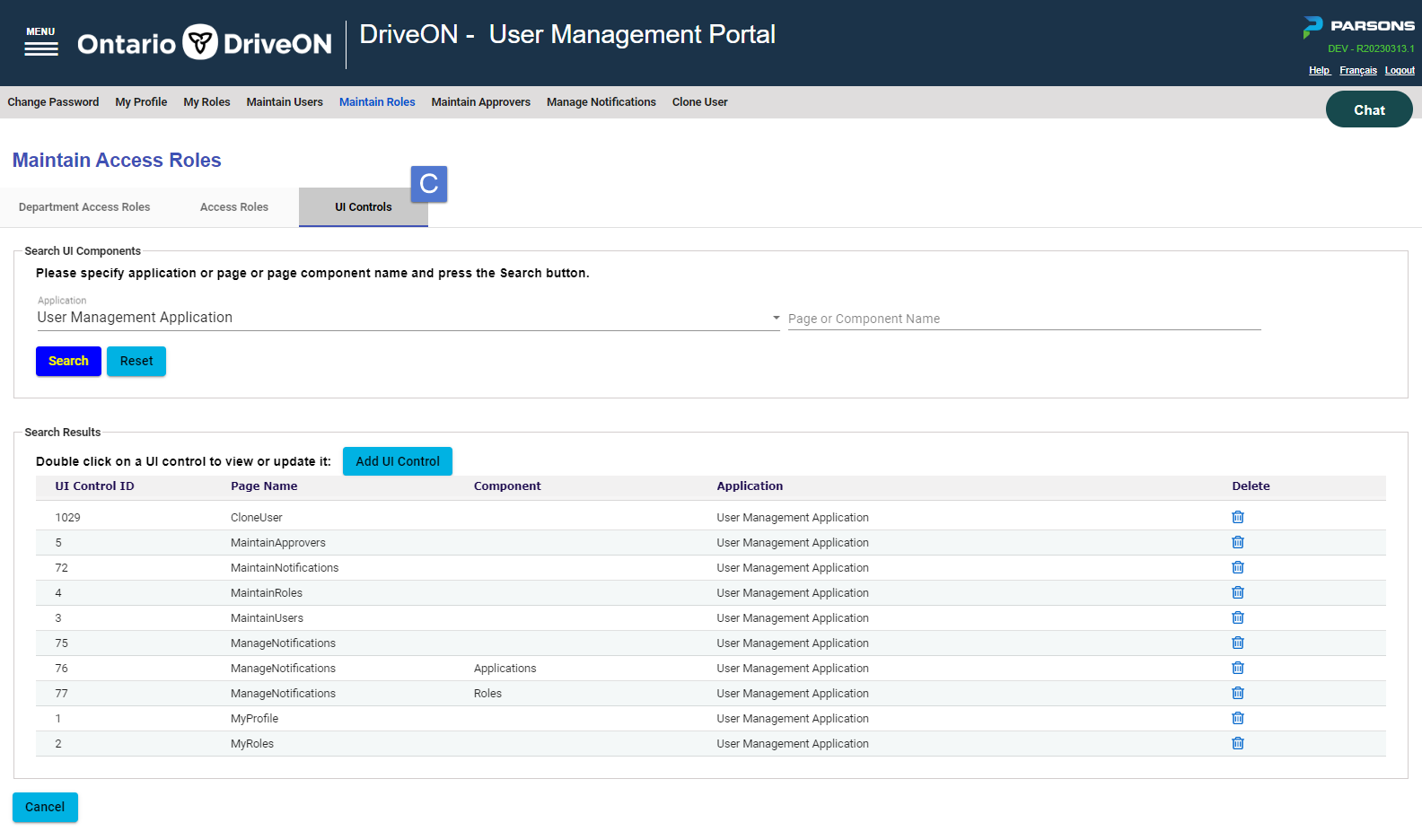Viewport: 1422px width, 840px height.
Task: Select Maintain Roles menu item
Action: 377,102
